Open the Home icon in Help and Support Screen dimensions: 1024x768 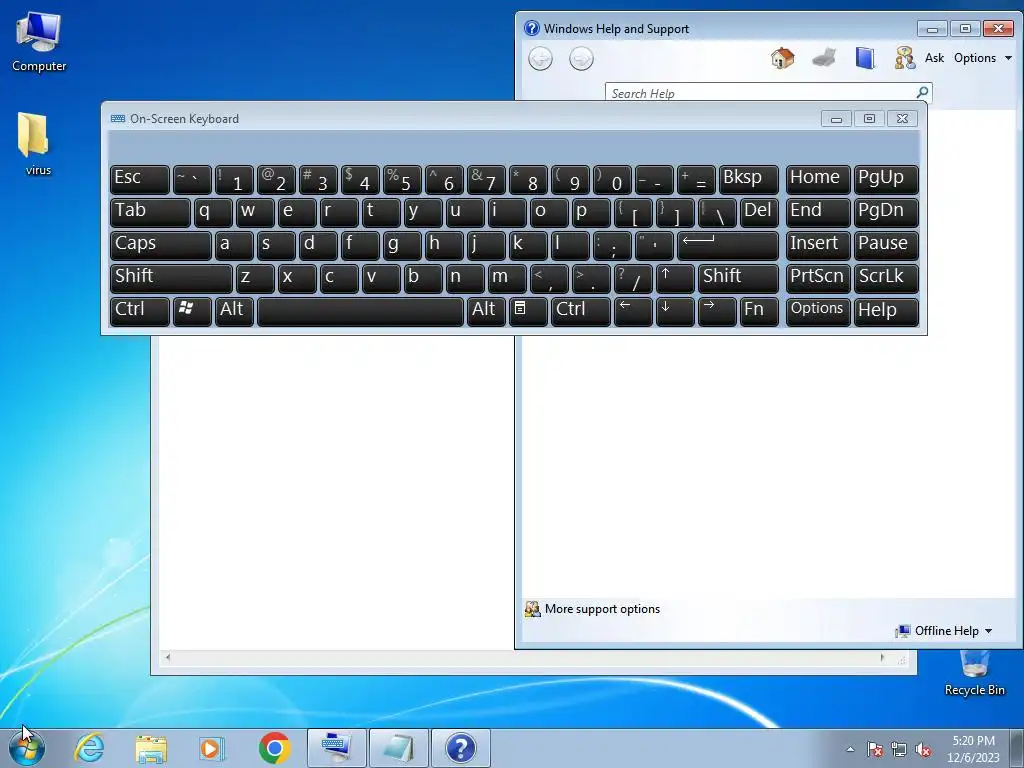(x=782, y=58)
